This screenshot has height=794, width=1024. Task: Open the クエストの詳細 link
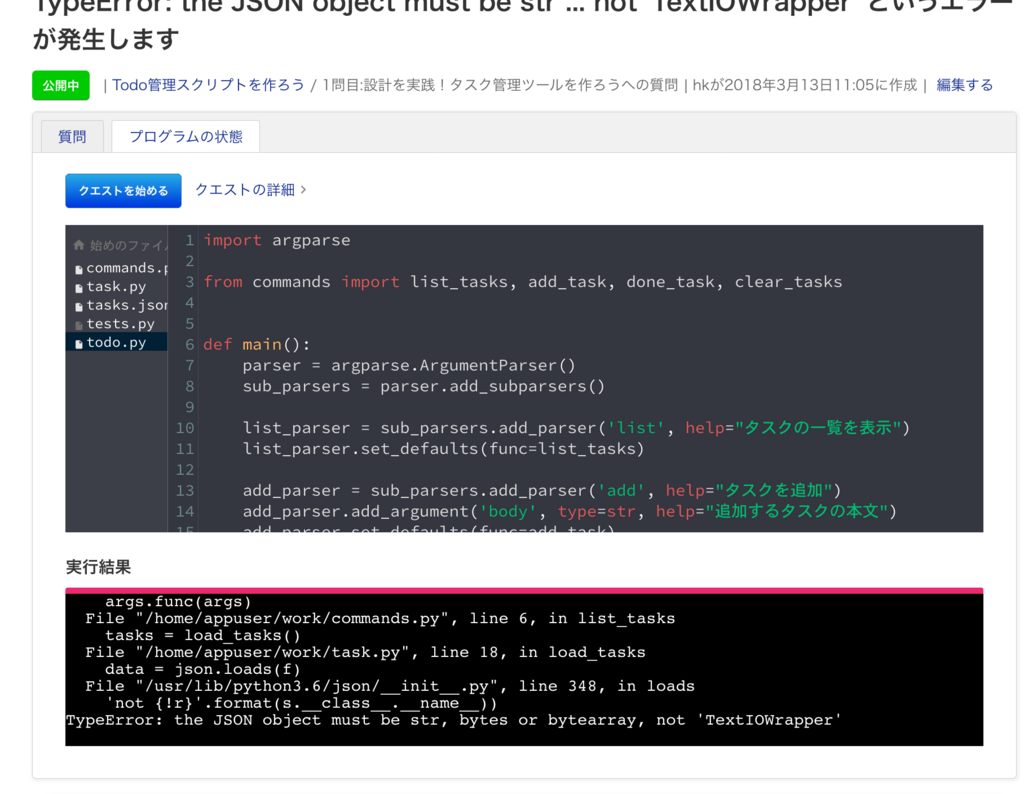245,190
